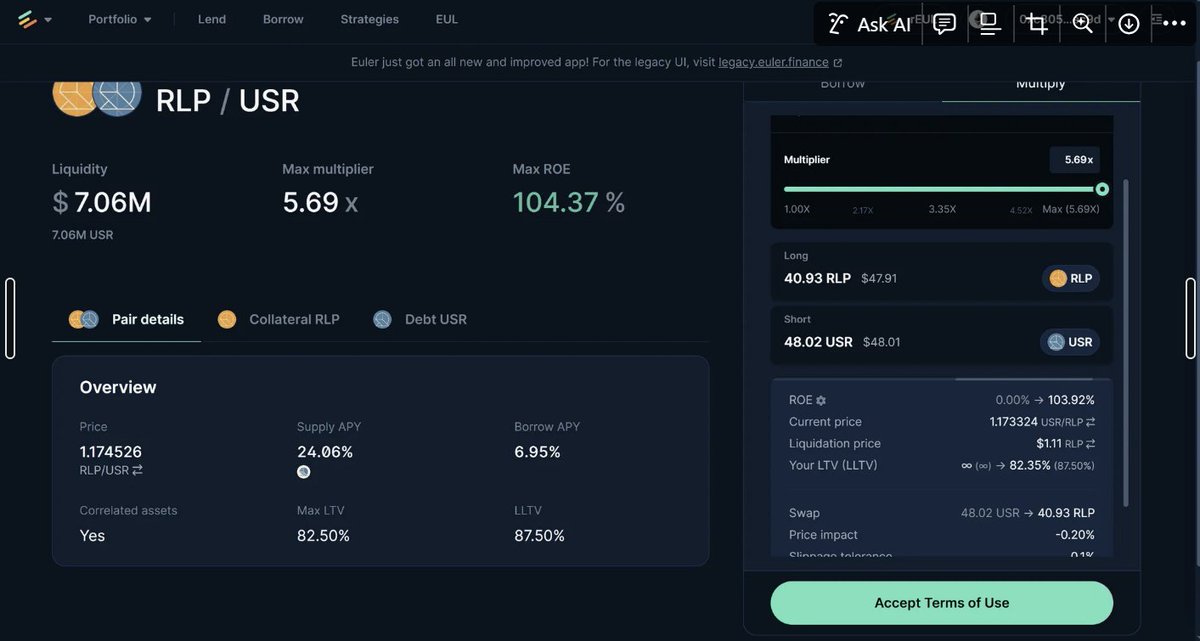This screenshot has height=641, width=1200.
Task: Select the crop tool icon
Action: [1037, 24]
